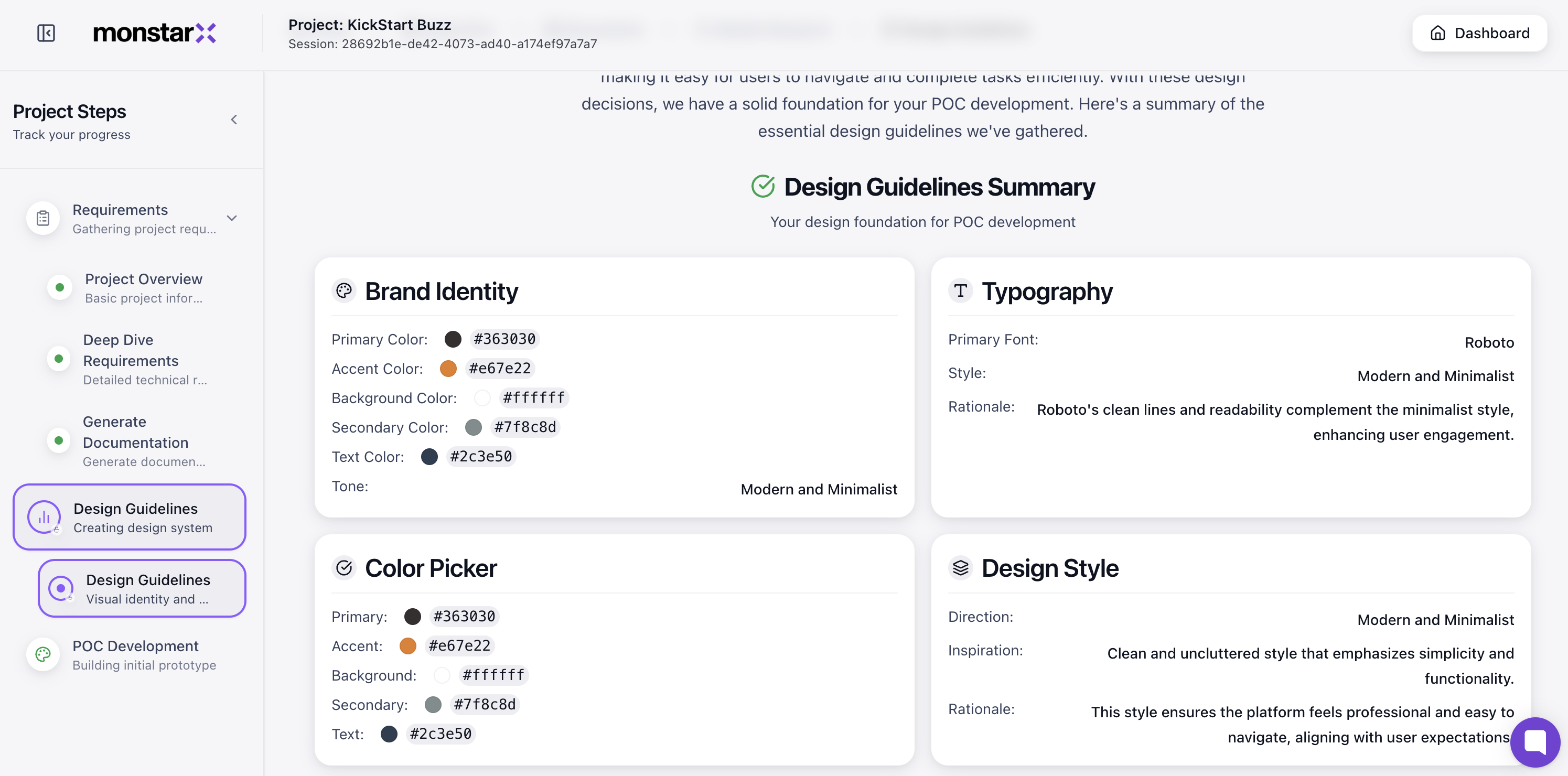Click the Brand Identity palette icon
1568x776 pixels.
(x=344, y=290)
